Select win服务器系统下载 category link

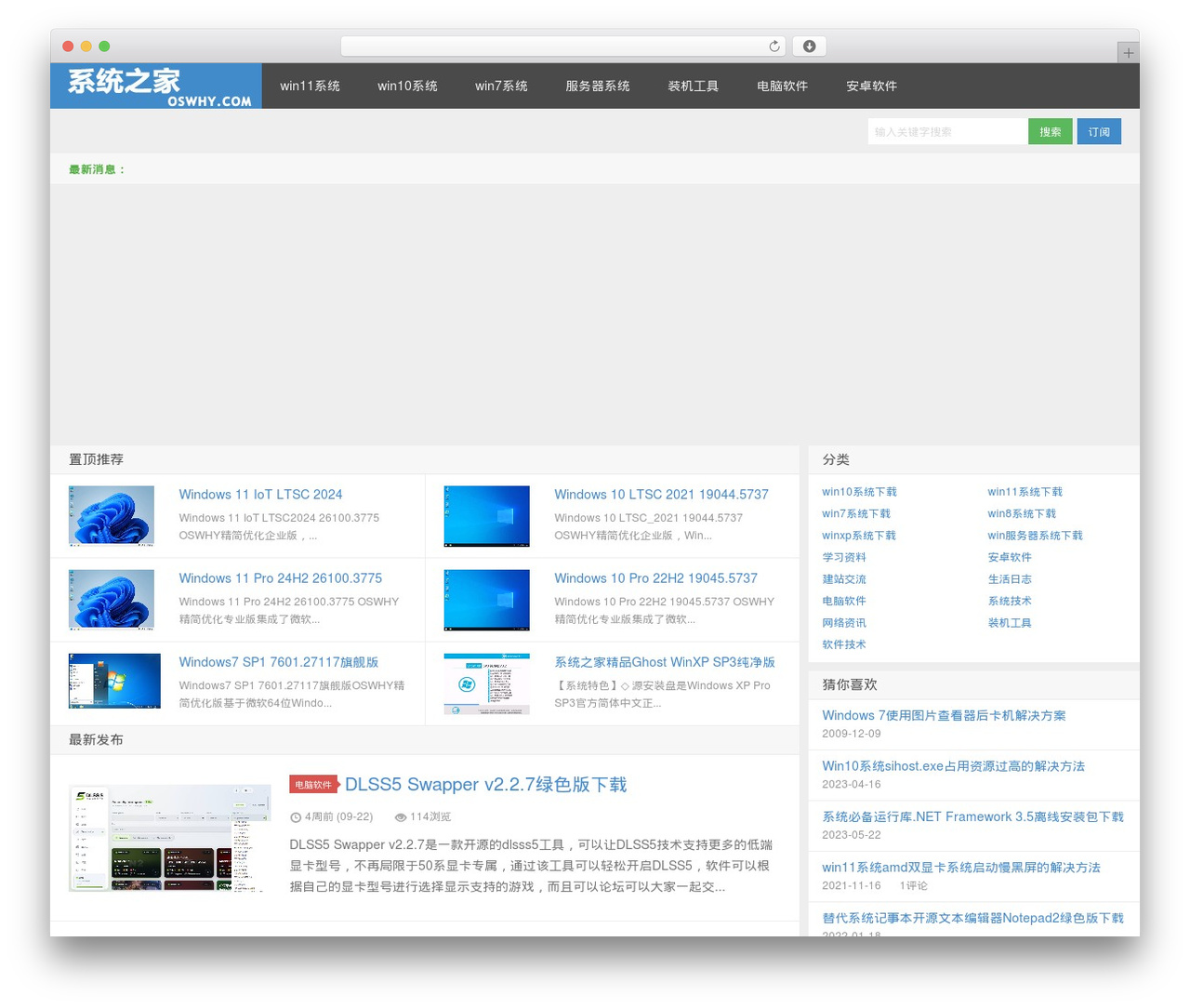pos(1035,536)
